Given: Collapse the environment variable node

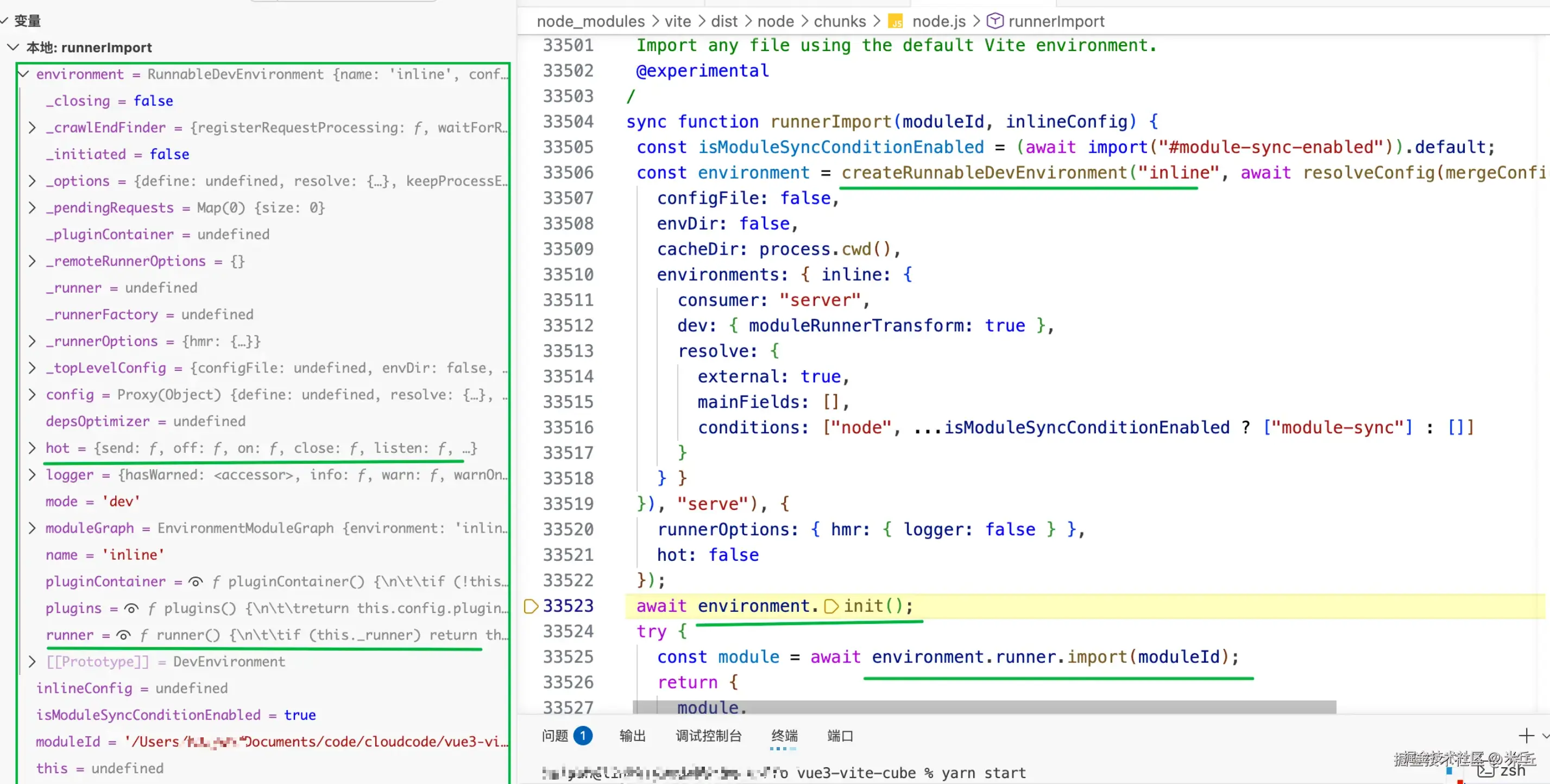Looking at the screenshot, I should tap(23, 74).
